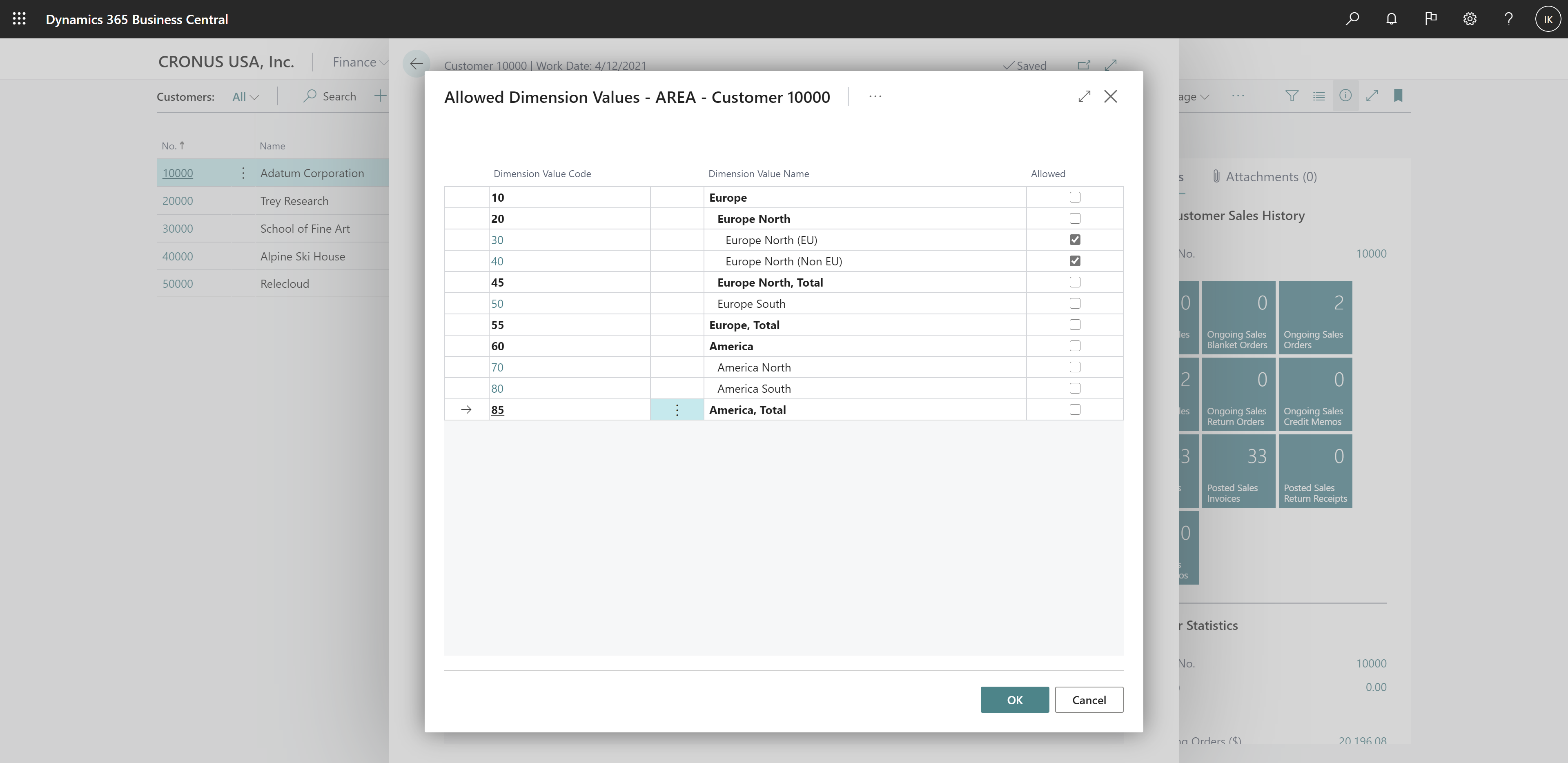
Task: Click dimension value code 30 hyperlink
Action: coord(497,239)
